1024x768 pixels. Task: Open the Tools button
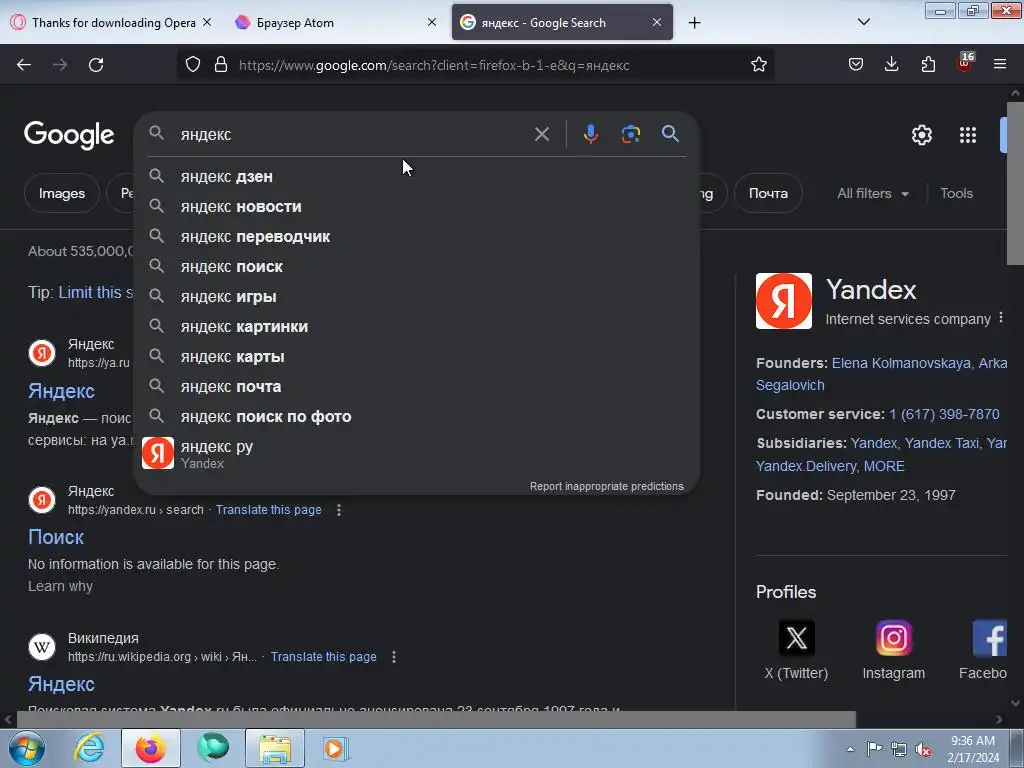pos(956,193)
